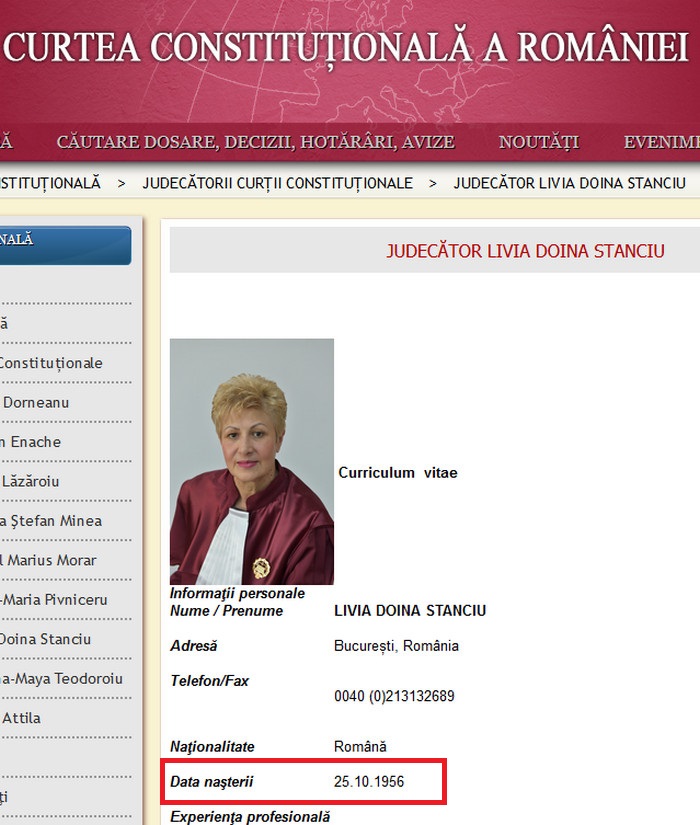Image resolution: width=700 pixels, height=825 pixels.
Task: Open the Marius Morar sidebar link
Action: (48, 560)
